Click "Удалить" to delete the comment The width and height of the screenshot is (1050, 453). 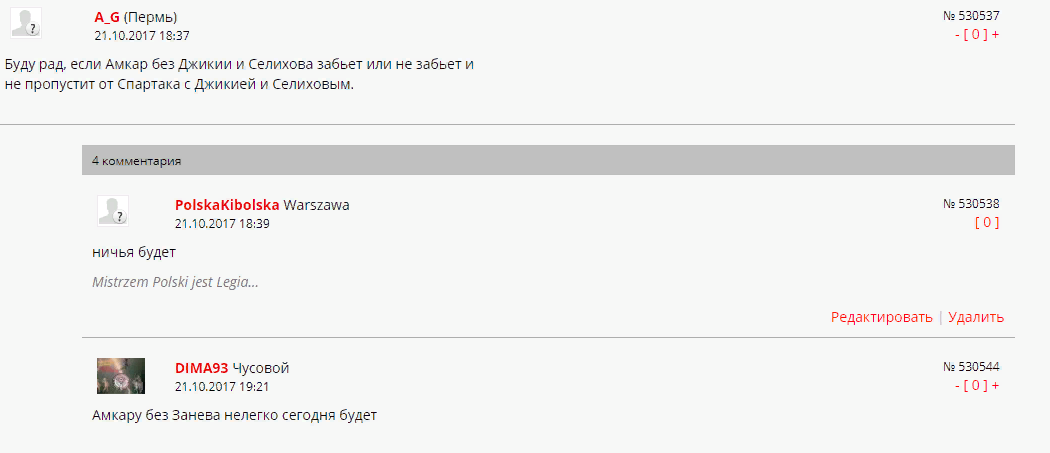(976, 317)
